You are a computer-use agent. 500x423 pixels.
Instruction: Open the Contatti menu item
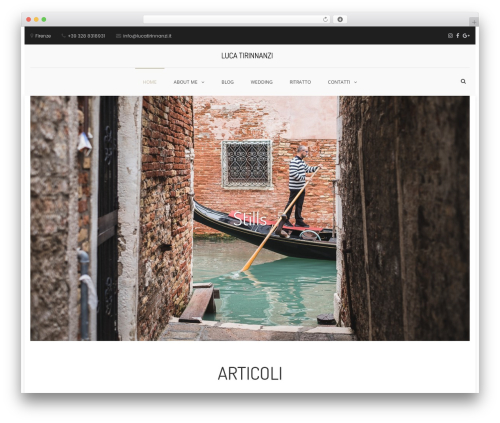click(x=339, y=82)
